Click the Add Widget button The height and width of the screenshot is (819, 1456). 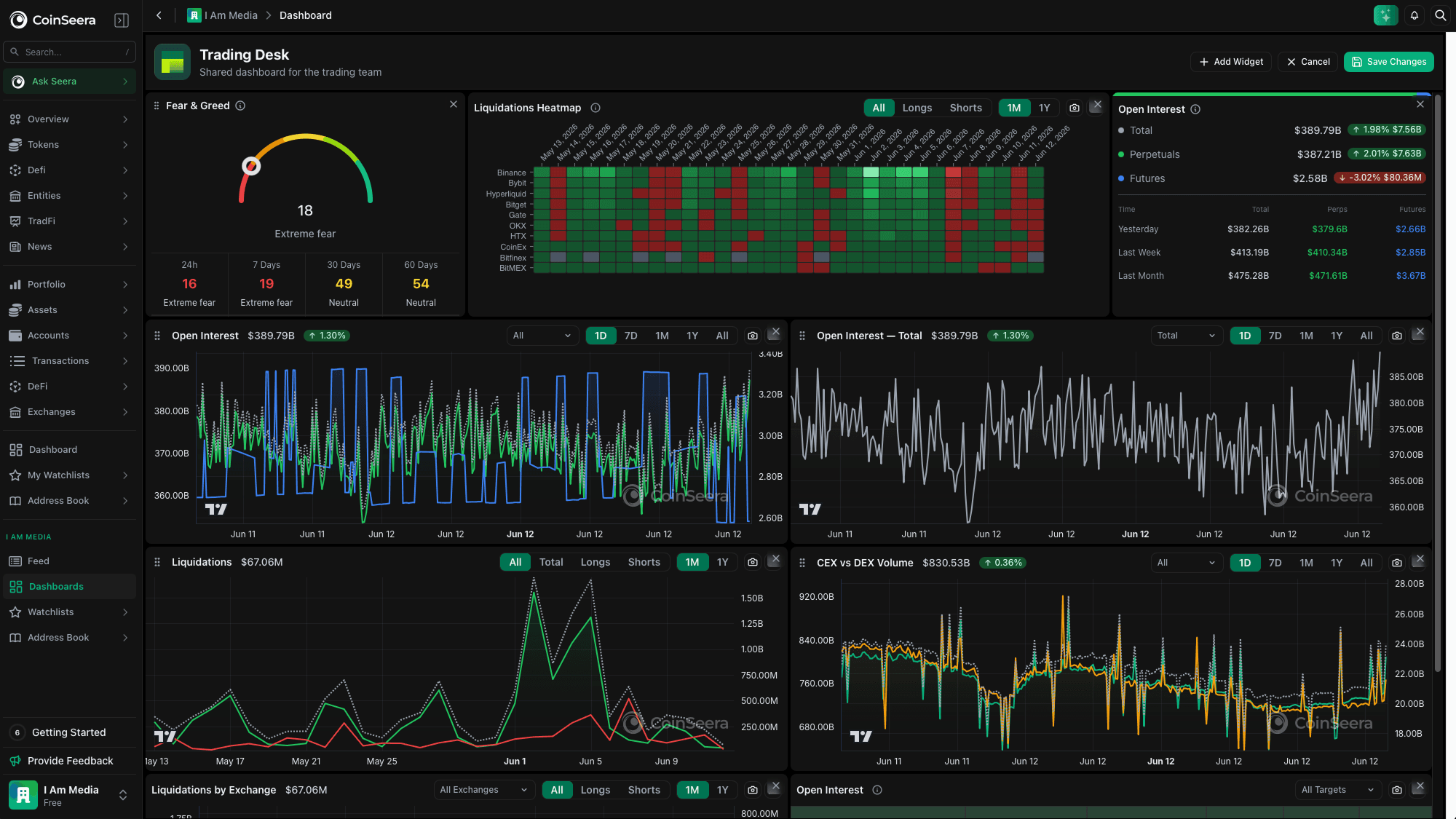pyautogui.click(x=1231, y=62)
